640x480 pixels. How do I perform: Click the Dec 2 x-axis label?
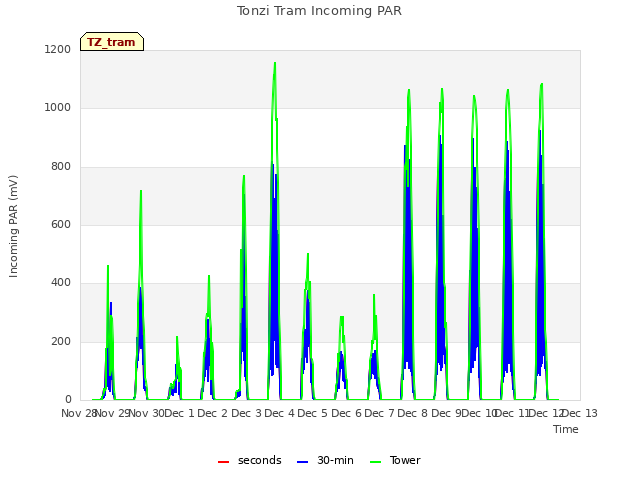pos(213,413)
